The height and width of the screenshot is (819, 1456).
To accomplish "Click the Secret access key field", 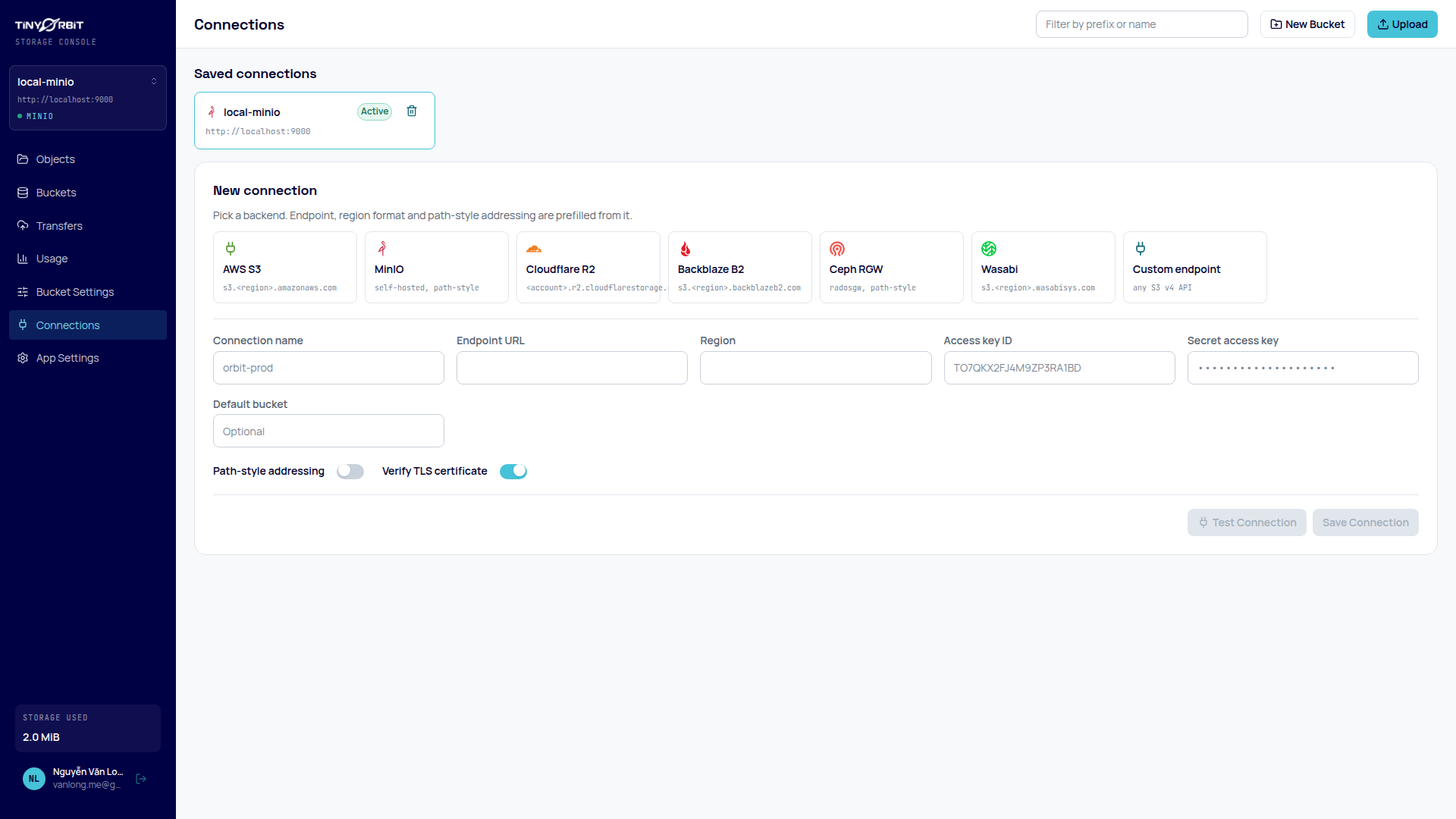I will 1303,368.
